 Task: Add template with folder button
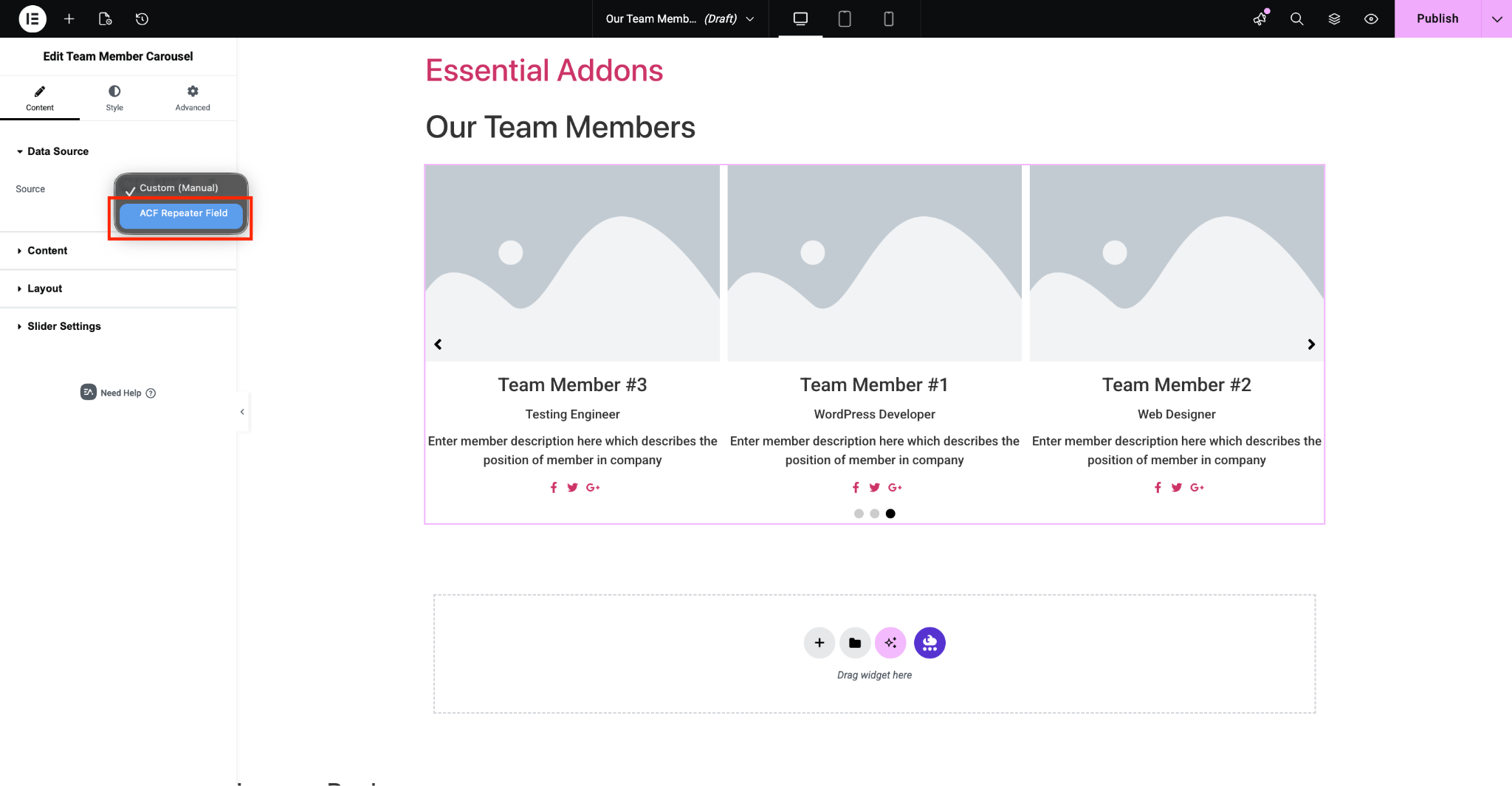[855, 643]
